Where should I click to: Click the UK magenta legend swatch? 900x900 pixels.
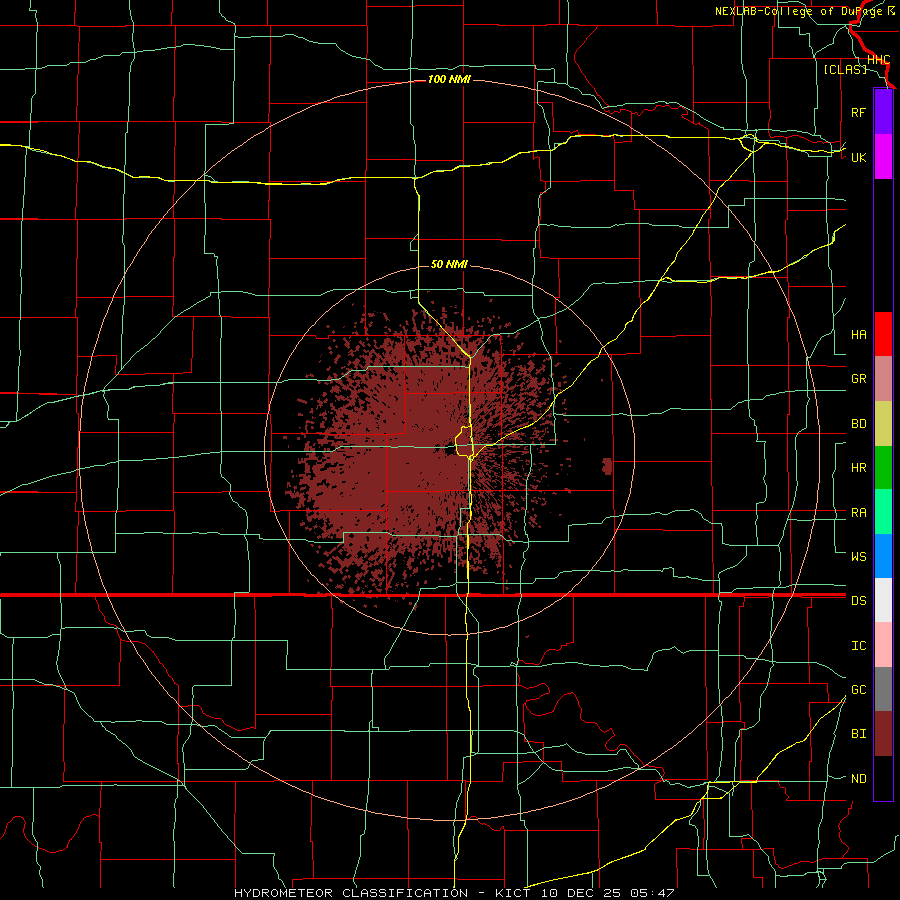(x=883, y=157)
